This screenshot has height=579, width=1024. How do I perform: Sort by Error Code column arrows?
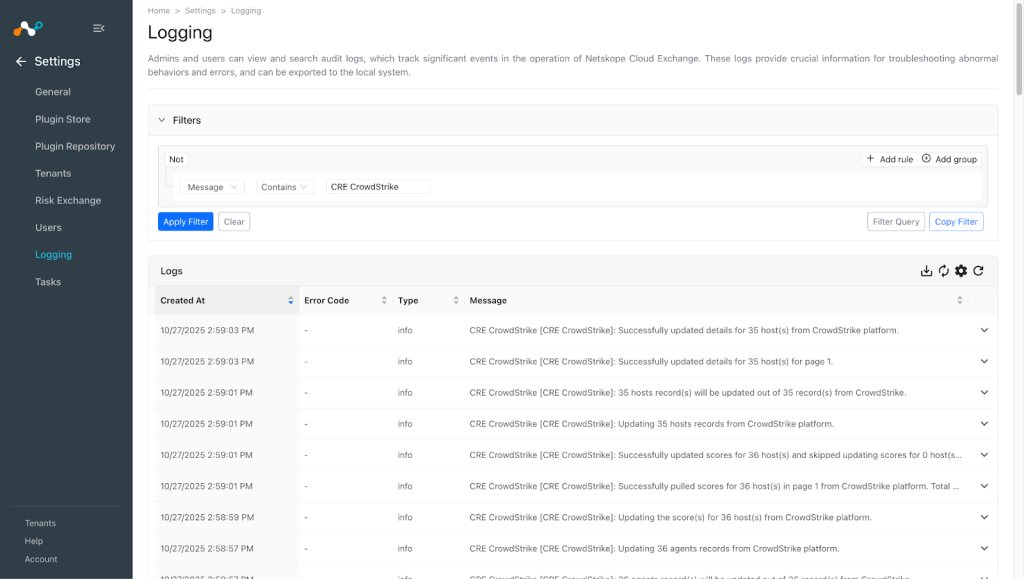click(384, 300)
